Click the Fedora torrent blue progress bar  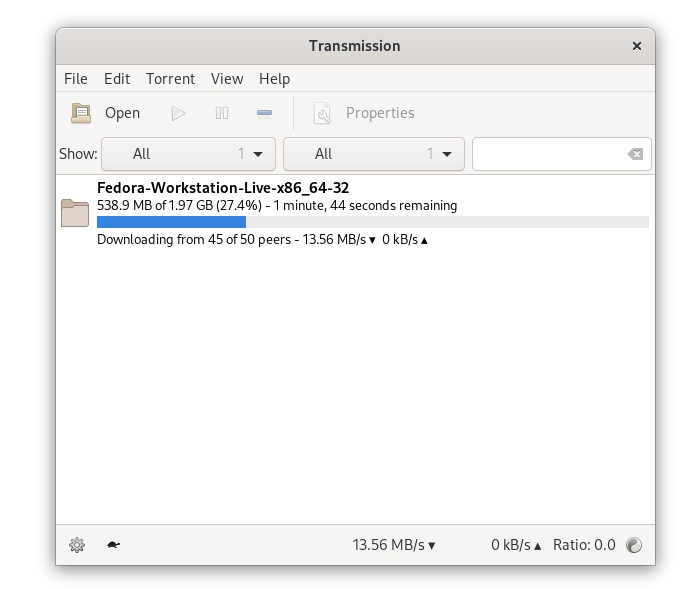172,222
